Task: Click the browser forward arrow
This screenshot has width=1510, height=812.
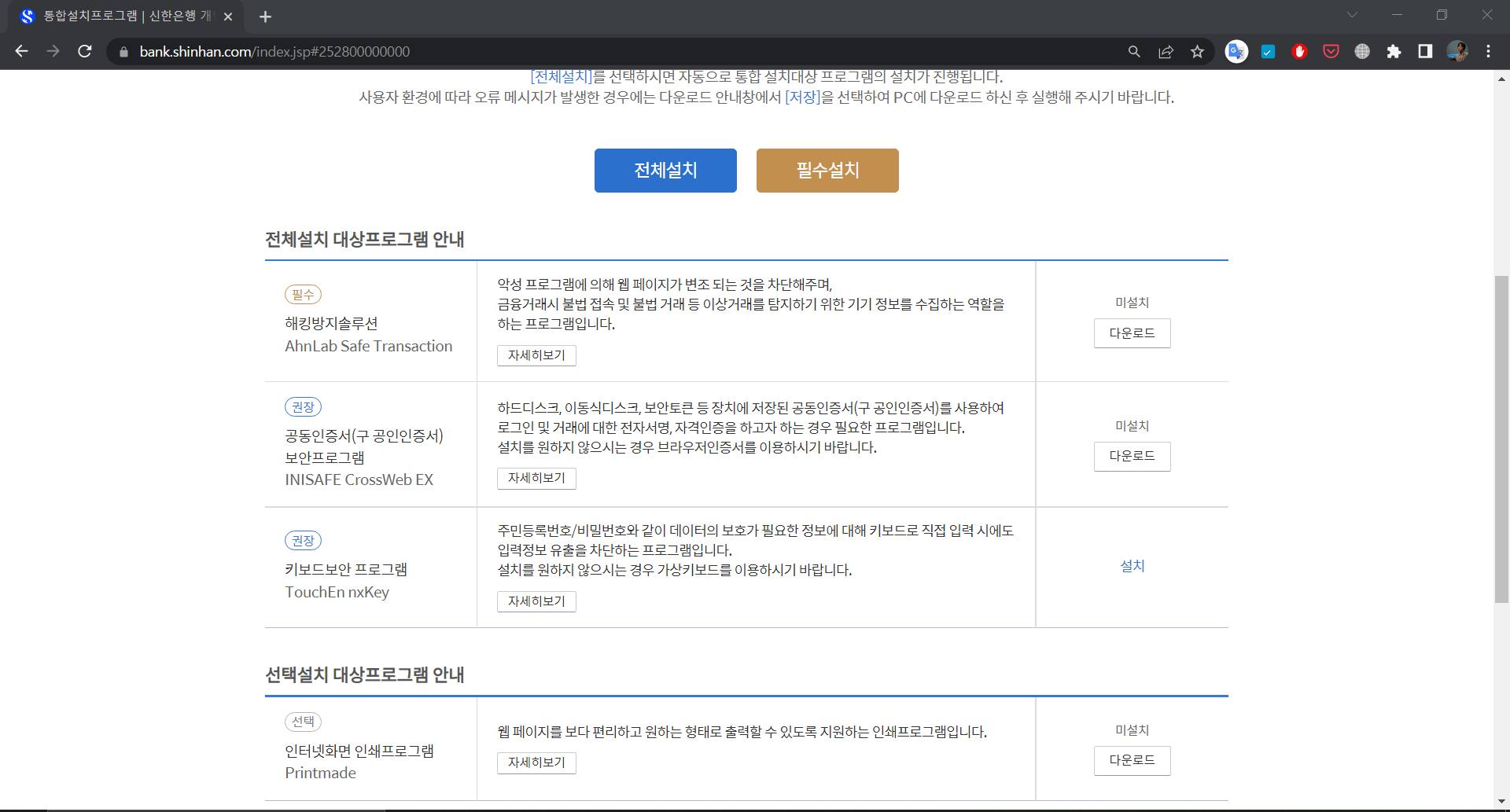Action: pos(53,51)
